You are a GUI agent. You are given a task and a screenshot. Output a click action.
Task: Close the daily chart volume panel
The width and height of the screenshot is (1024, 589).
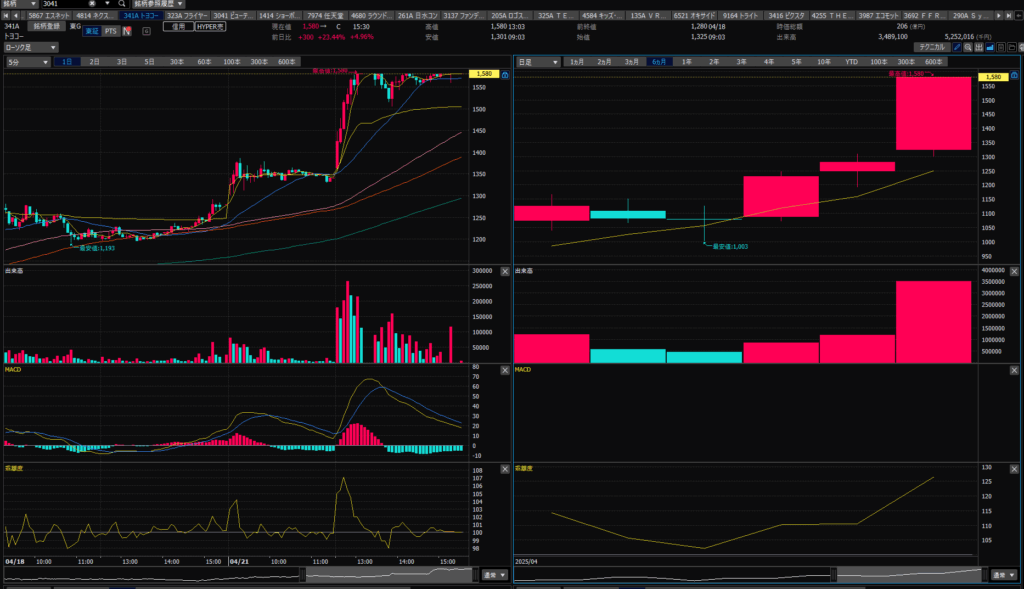(x=1014, y=271)
